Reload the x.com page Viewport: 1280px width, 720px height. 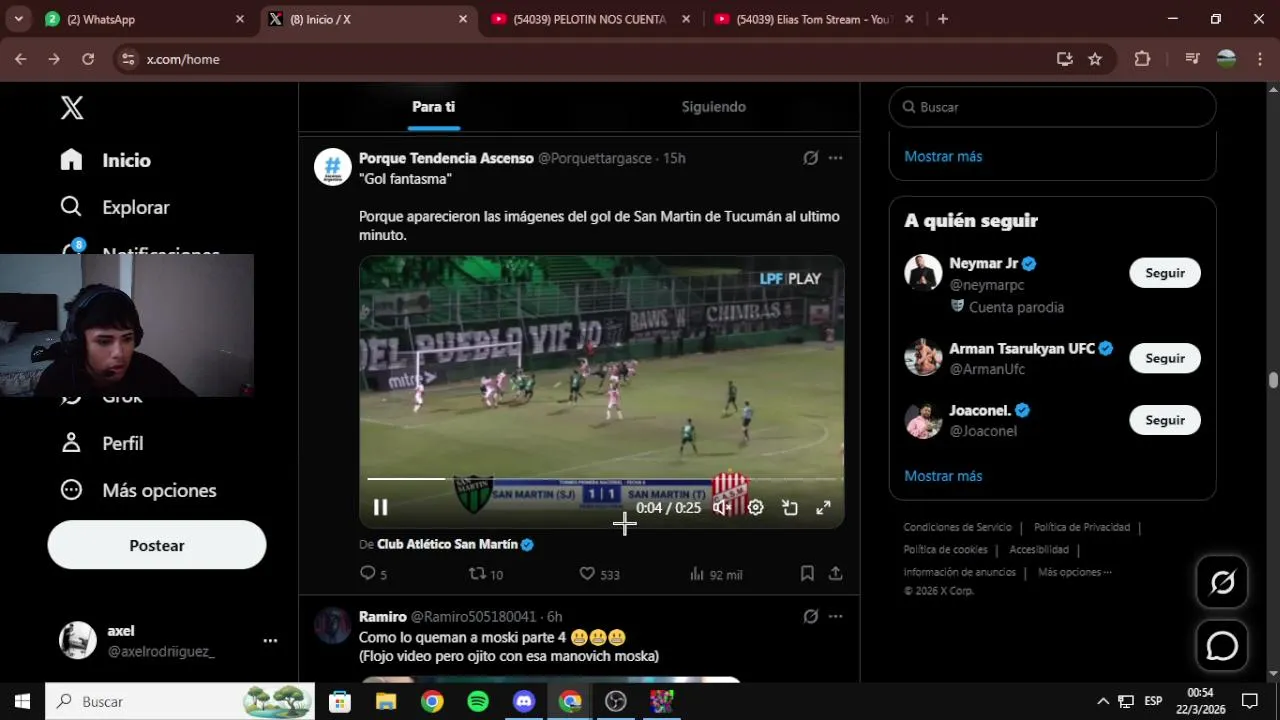88,59
